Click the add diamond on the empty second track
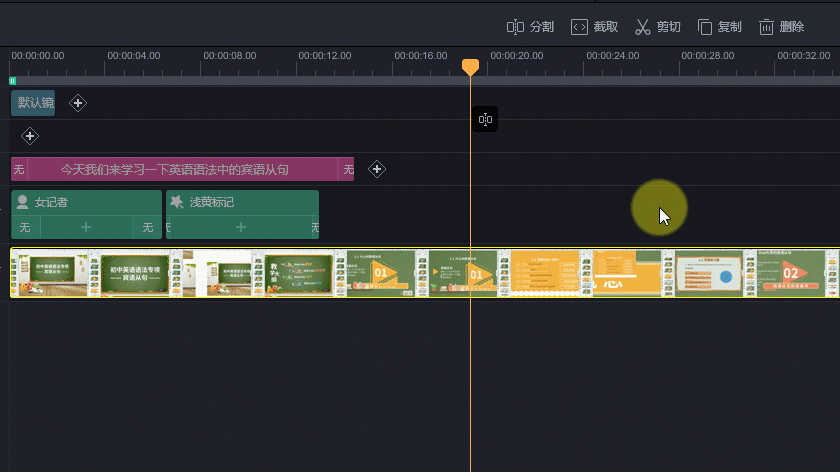The width and height of the screenshot is (840, 472). [30, 136]
